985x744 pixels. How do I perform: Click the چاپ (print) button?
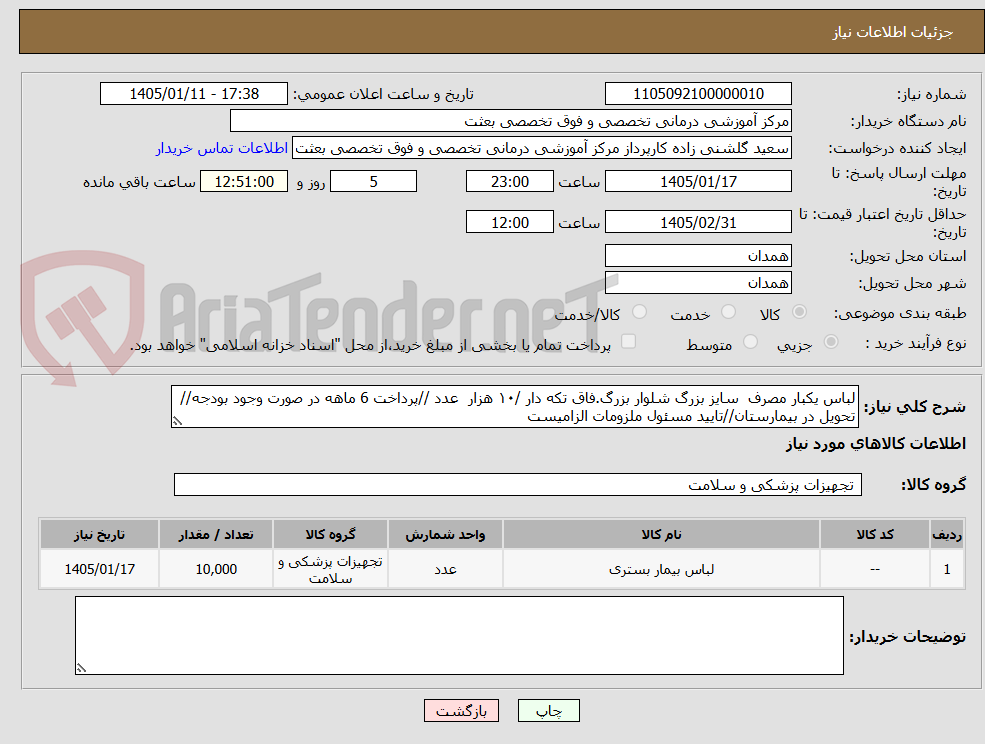point(548,711)
